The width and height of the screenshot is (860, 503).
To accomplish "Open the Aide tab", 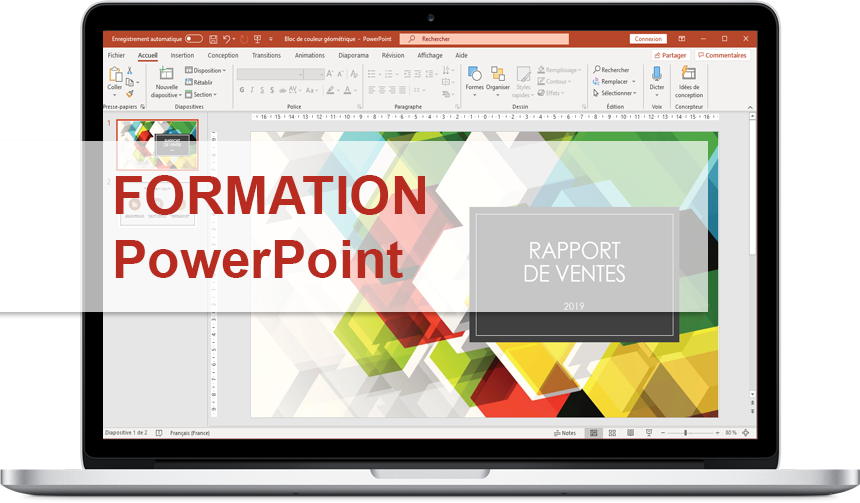I will pos(461,55).
